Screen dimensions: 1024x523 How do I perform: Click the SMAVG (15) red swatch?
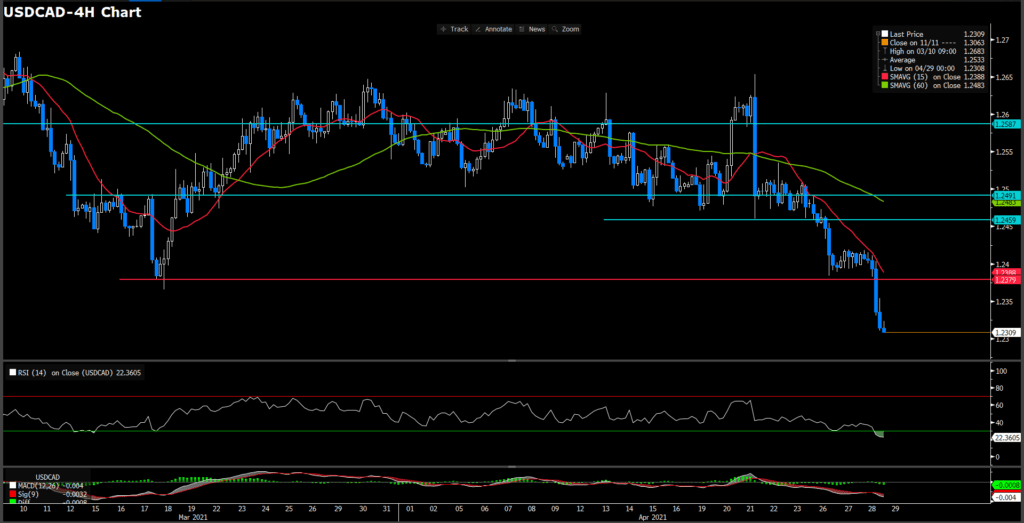(885, 76)
